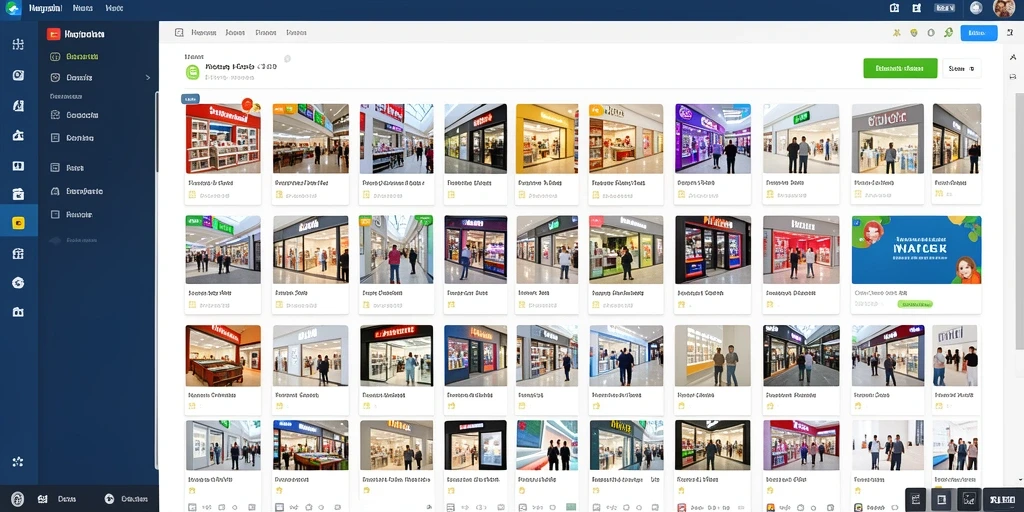Screen dimensions: 1024x512
Task: Toggle yellow checkbox under purple neon store card
Action: point(681,195)
